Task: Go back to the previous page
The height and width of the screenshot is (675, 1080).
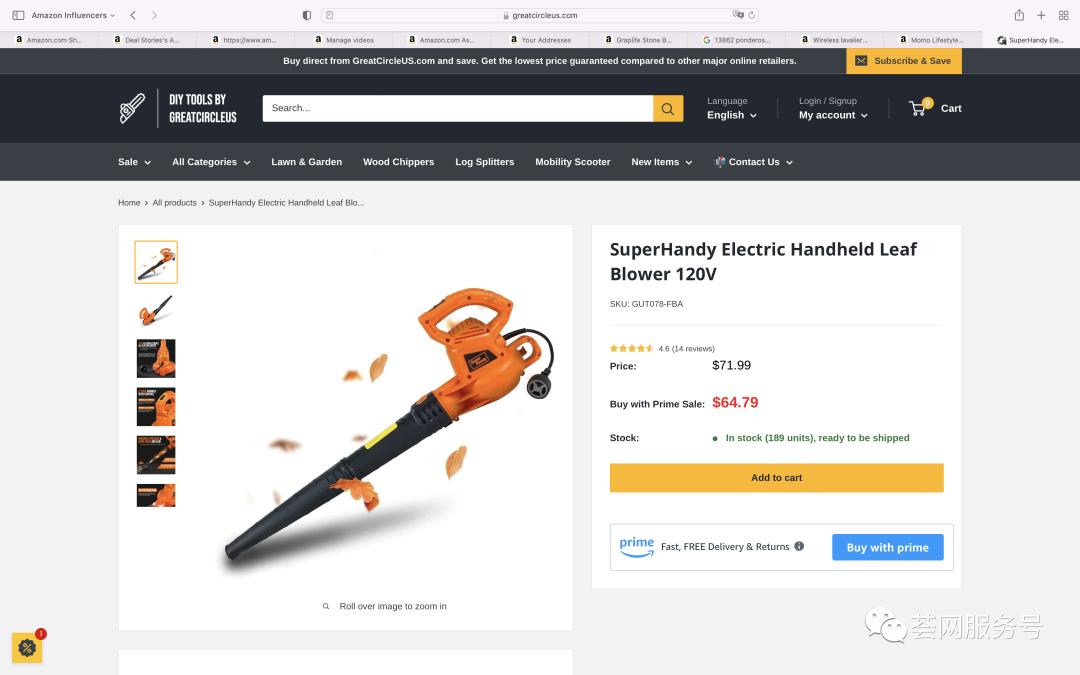Action: (x=133, y=15)
